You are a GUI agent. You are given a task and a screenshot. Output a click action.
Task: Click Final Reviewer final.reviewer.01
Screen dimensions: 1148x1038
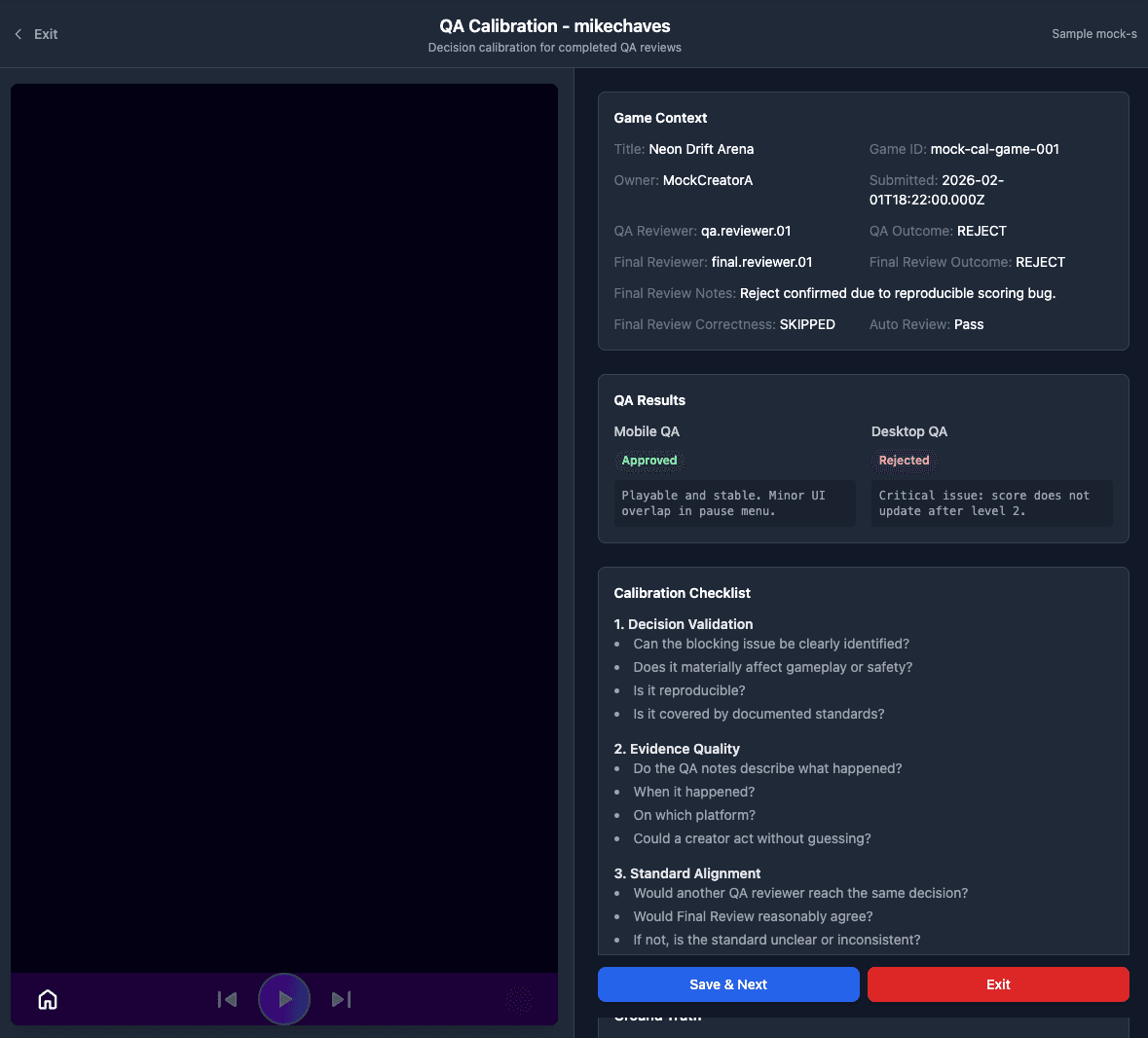pyautogui.click(x=761, y=262)
